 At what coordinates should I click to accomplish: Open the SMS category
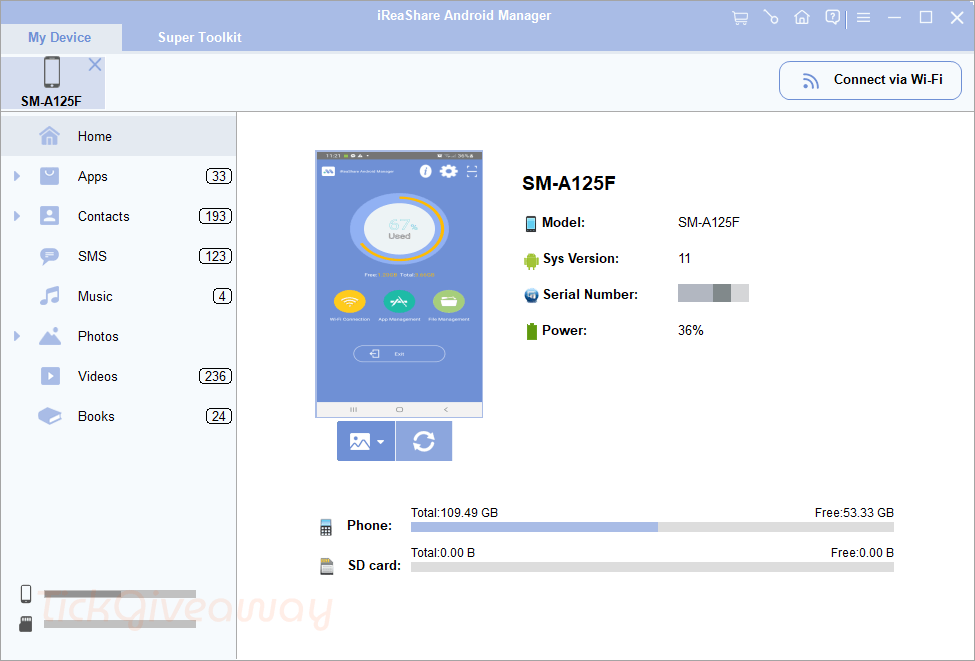point(119,256)
